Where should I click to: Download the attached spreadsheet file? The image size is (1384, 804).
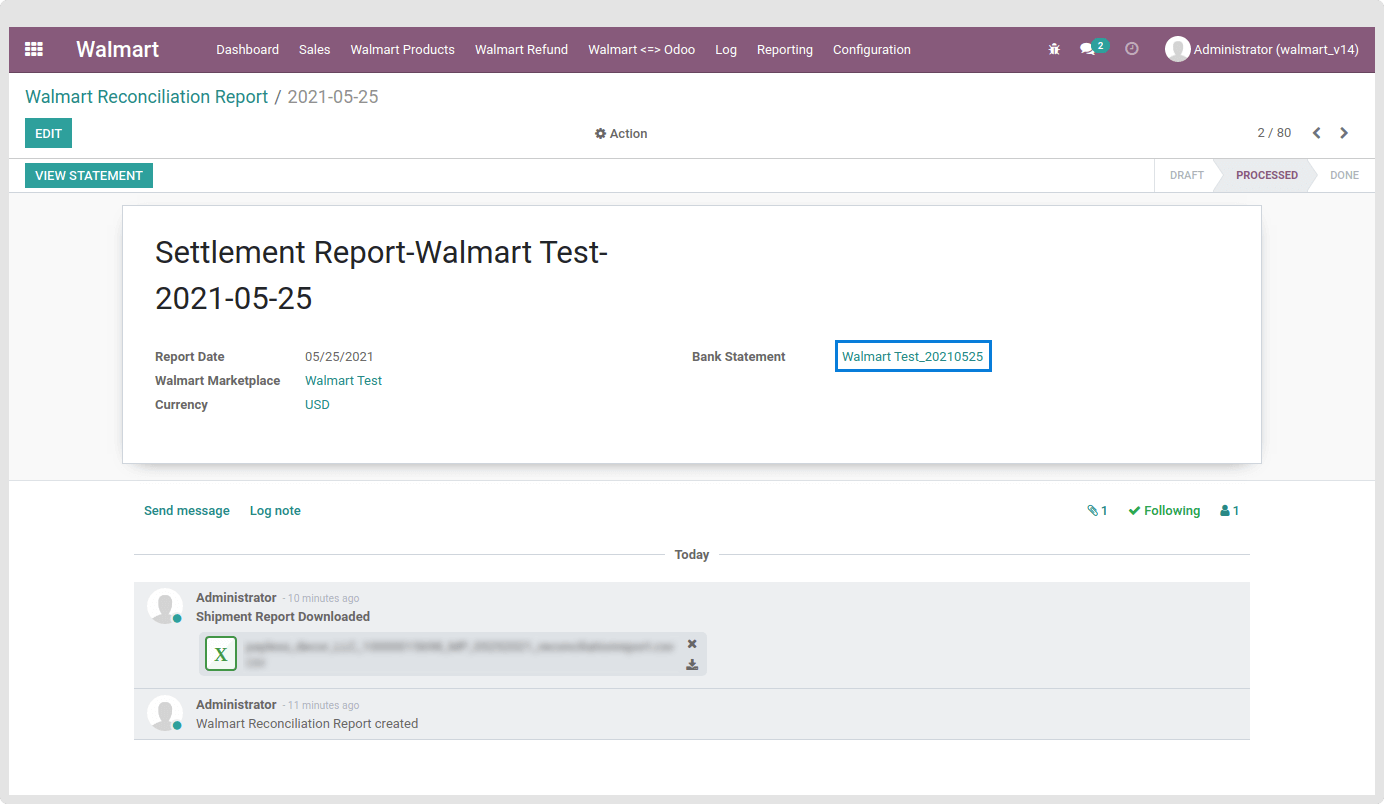pos(692,665)
